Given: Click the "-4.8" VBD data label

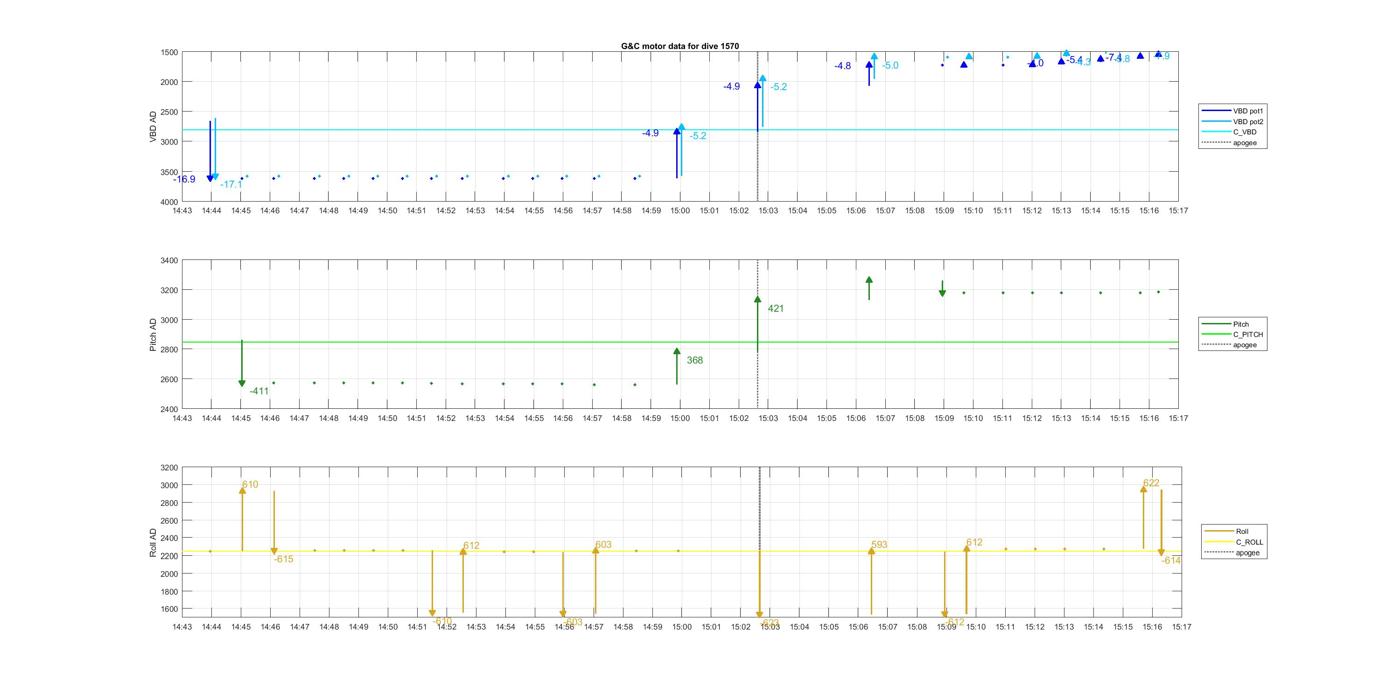Looking at the screenshot, I should pyautogui.click(x=843, y=66).
